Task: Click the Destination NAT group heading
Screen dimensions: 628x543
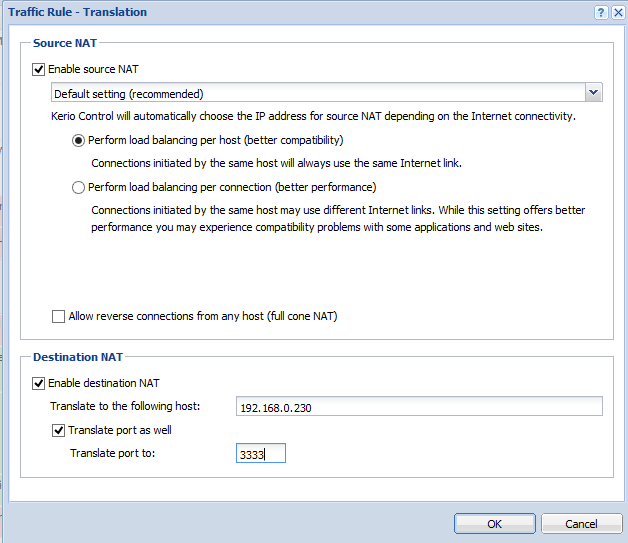Action: (78, 357)
